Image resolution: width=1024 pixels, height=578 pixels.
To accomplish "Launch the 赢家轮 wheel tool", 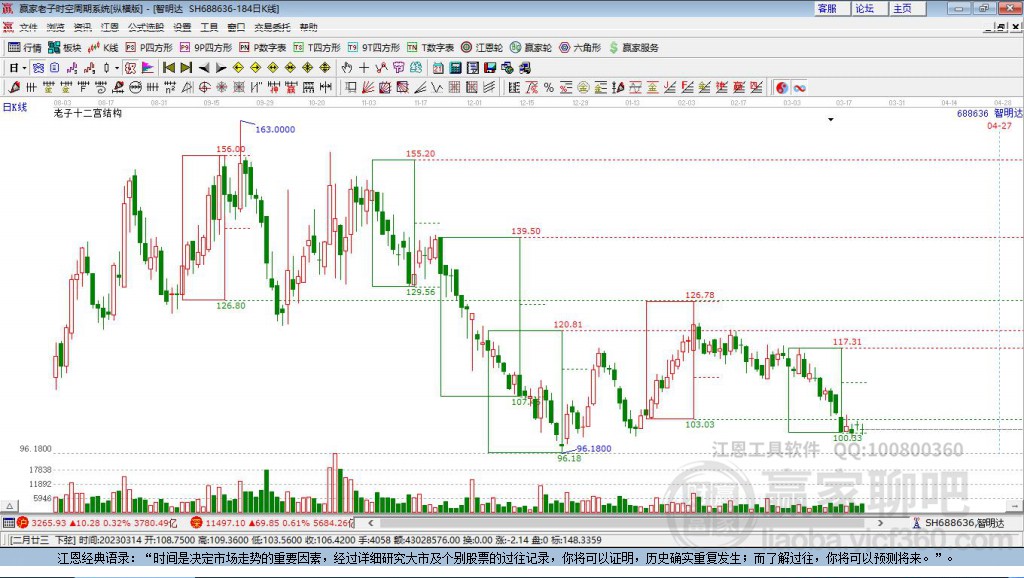I will click(x=531, y=48).
